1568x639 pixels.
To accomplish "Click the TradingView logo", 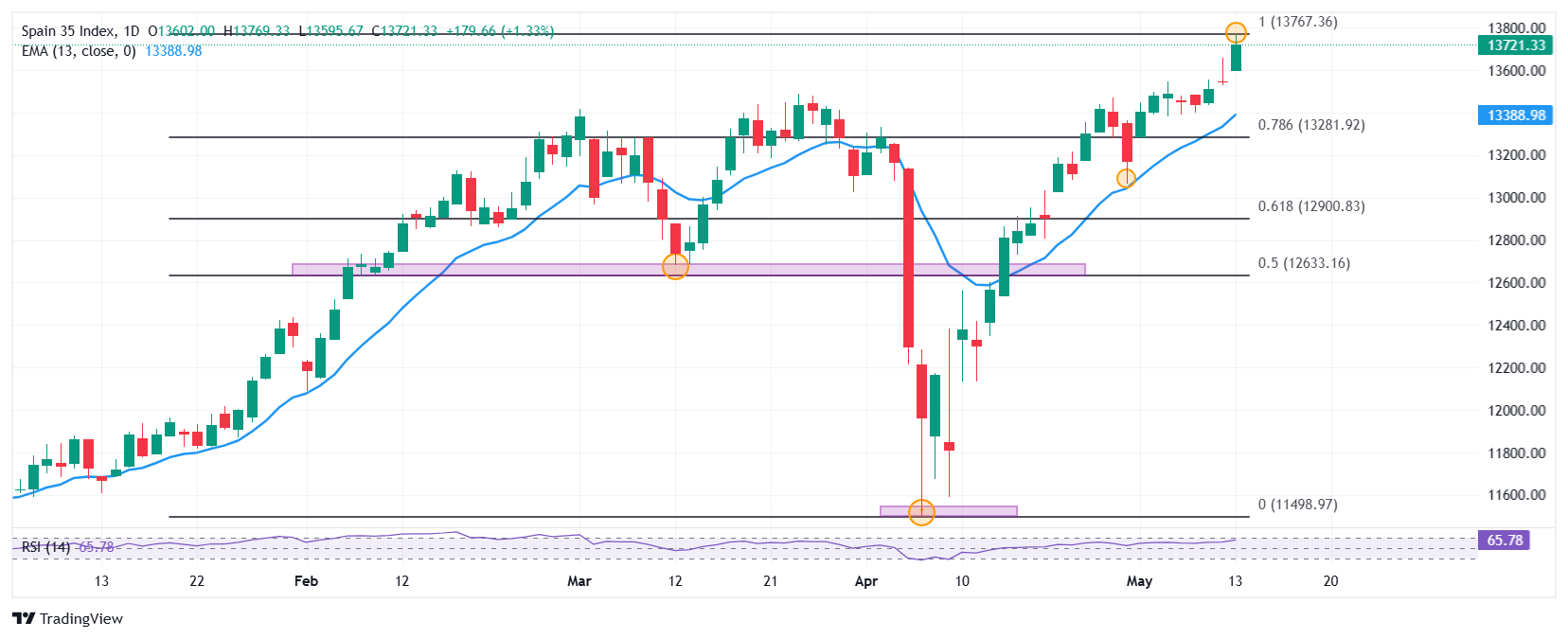I will click(68, 618).
